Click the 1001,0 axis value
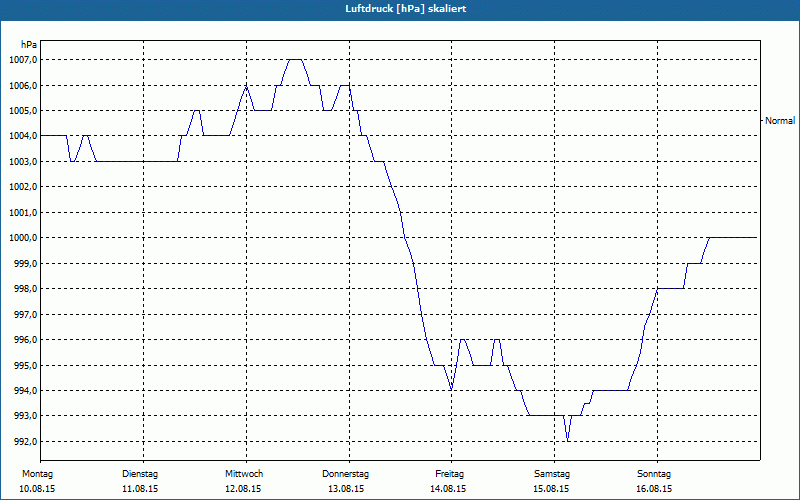 (23, 212)
